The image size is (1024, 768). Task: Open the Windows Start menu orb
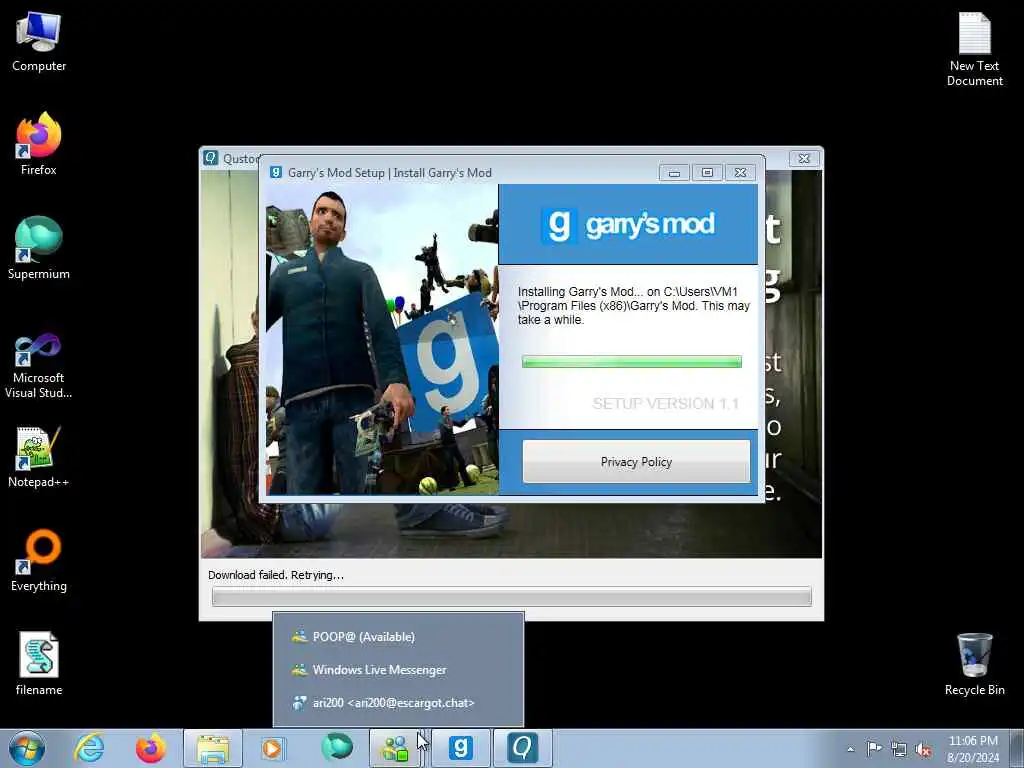point(27,748)
